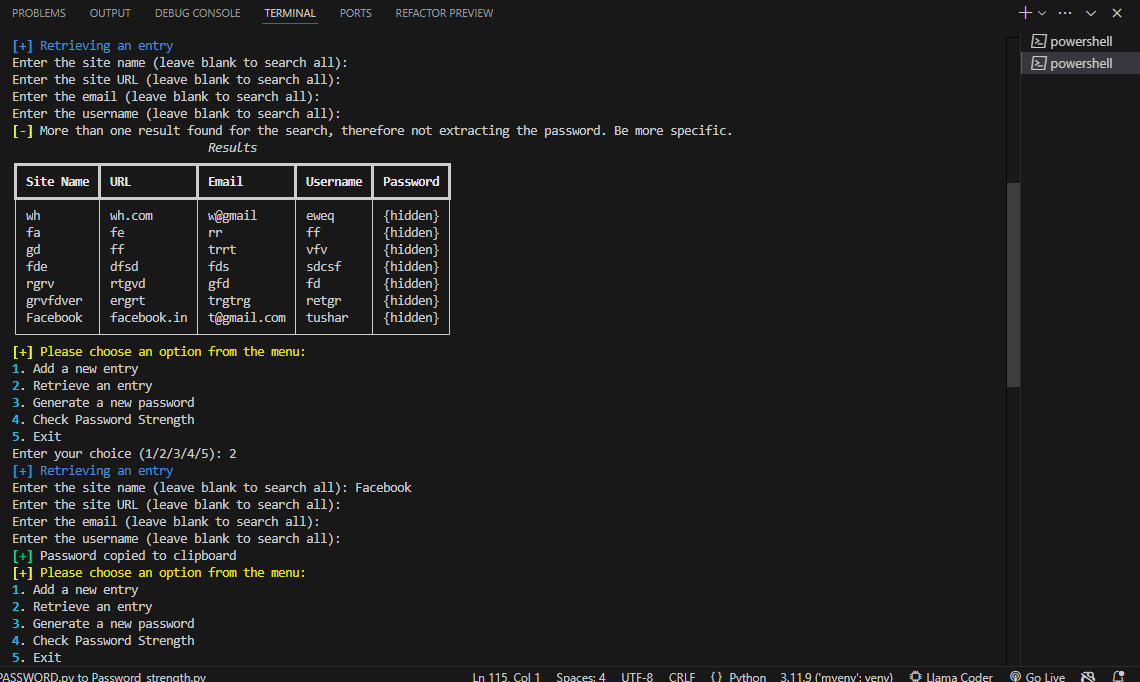Screen dimensions: 1140x682
Task: Select the 3.11.9 ('myenv': venv) interpreter
Action: (x=836, y=676)
